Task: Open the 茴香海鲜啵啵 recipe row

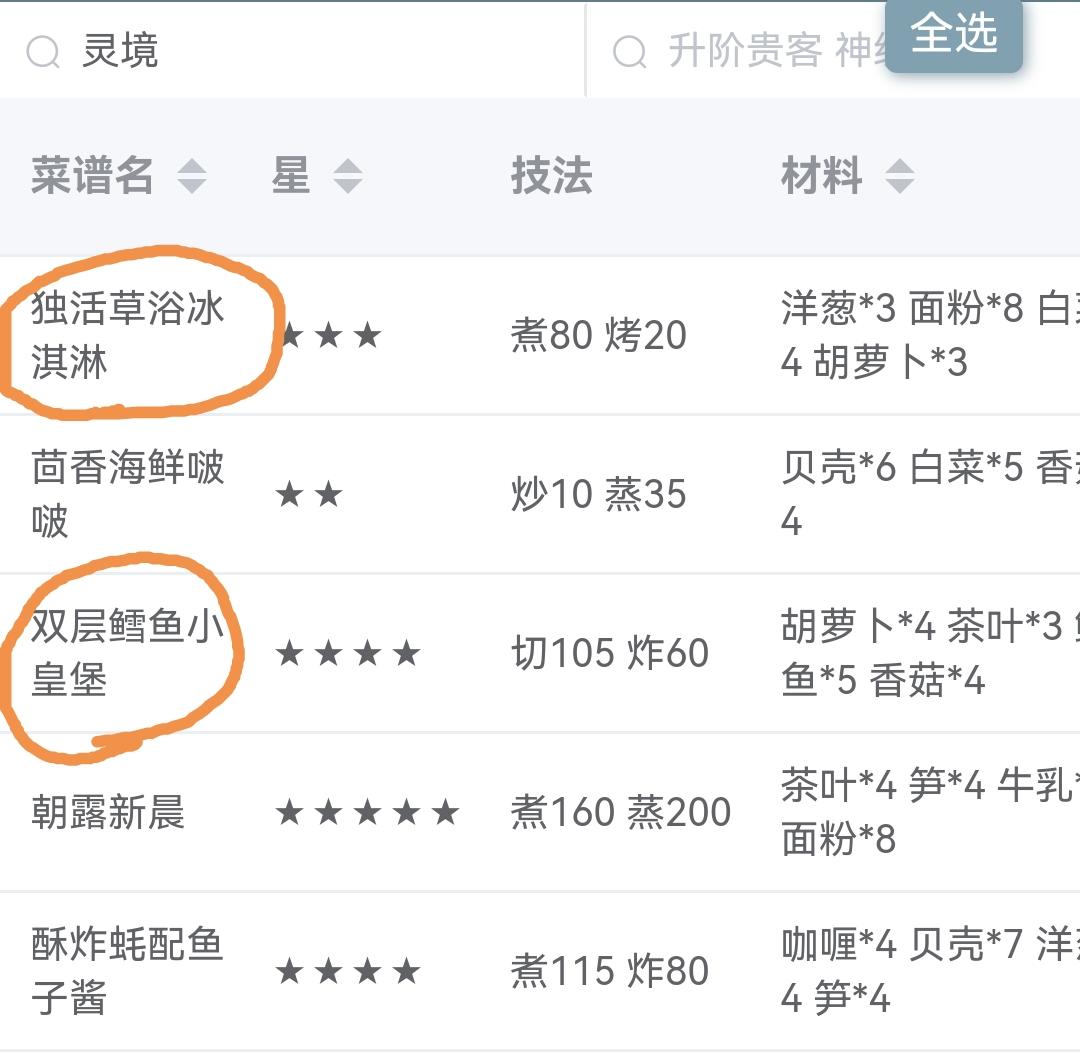Action: coord(540,494)
